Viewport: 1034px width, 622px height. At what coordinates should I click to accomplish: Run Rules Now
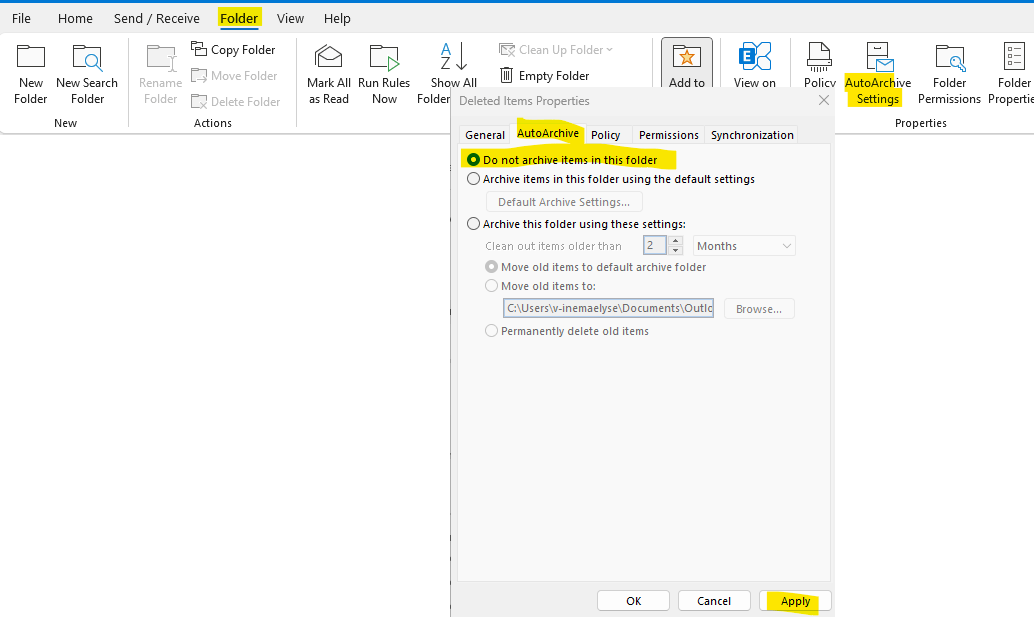pyautogui.click(x=384, y=74)
